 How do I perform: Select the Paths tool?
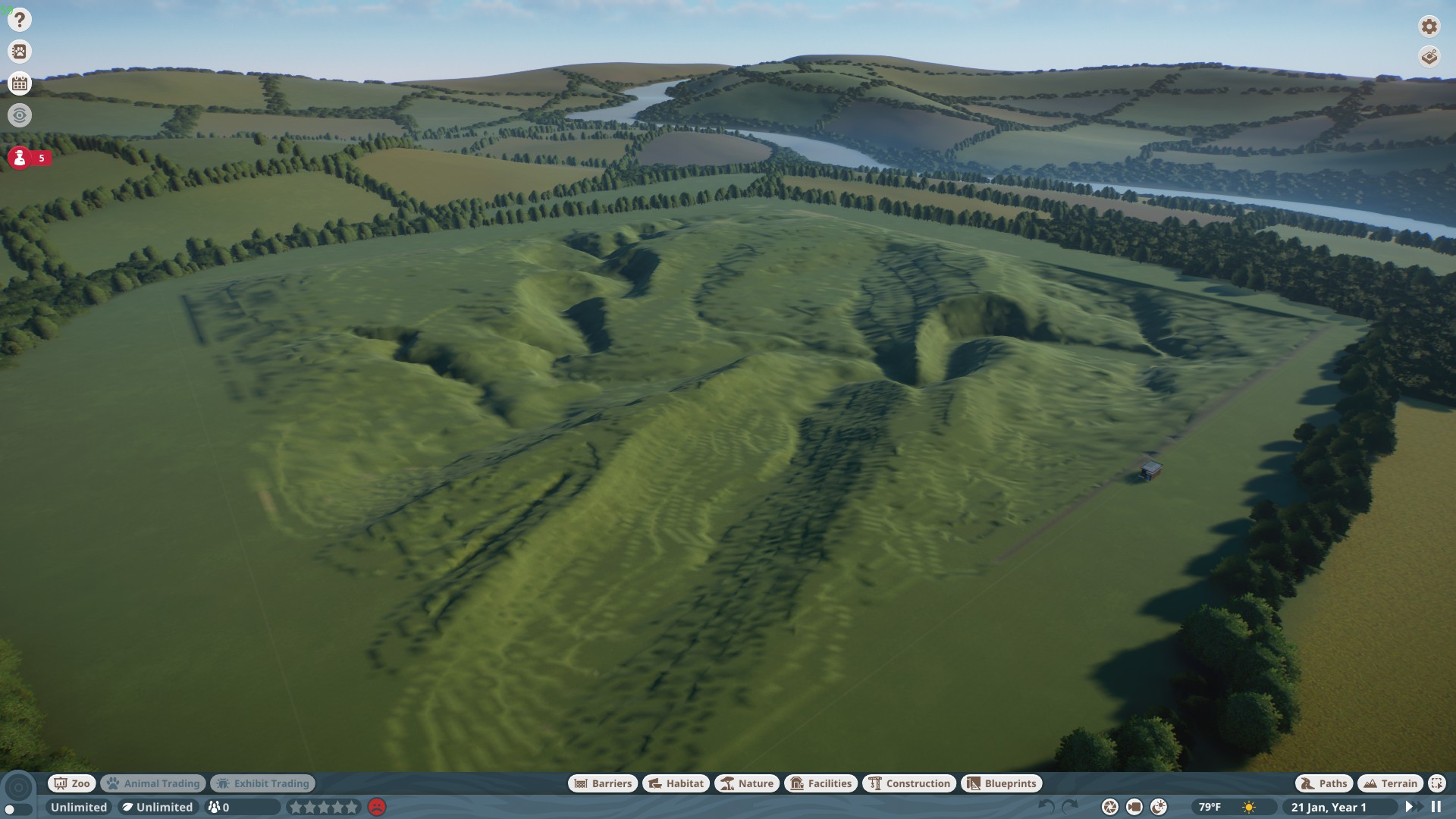1323,783
